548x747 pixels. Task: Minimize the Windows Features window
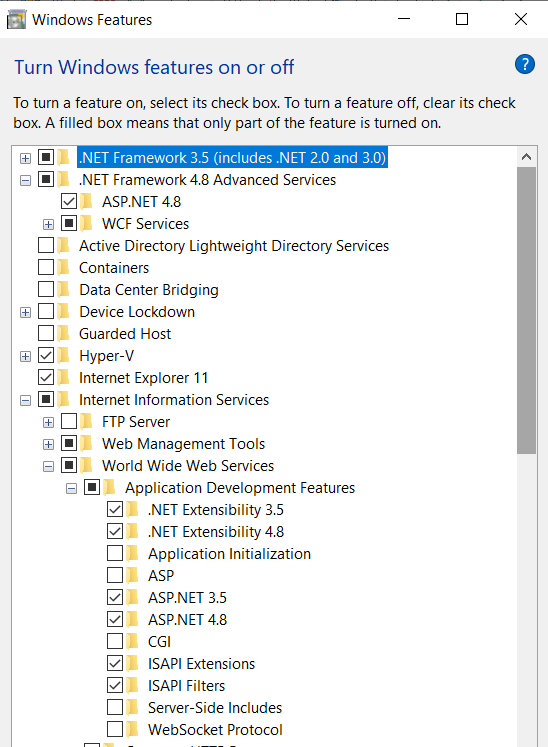point(404,19)
